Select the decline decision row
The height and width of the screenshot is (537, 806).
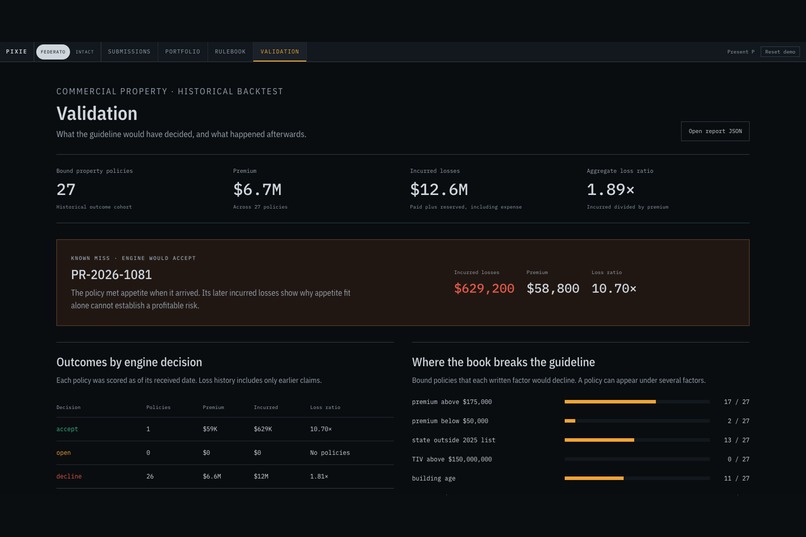pos(225,476)
